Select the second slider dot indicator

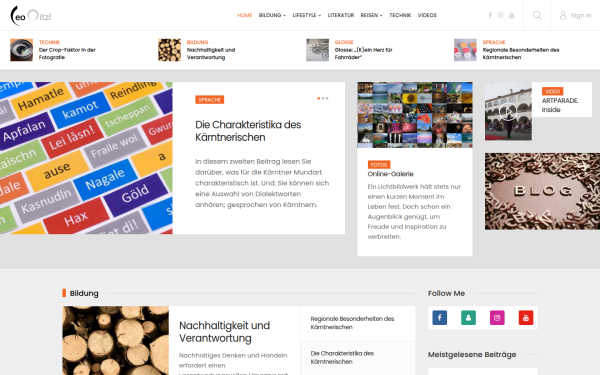coord(323,98)
